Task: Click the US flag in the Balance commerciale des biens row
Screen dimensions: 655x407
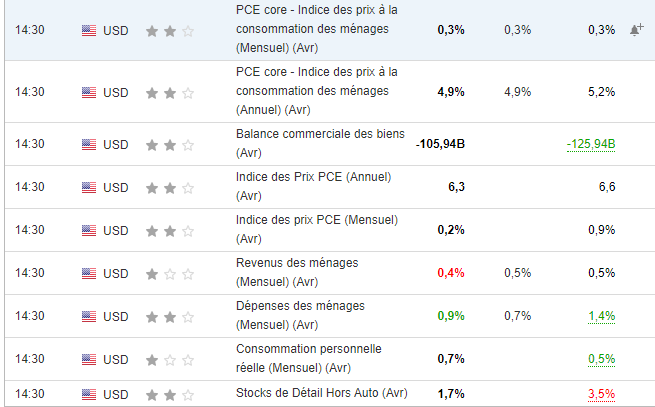Action: point(89,144)
